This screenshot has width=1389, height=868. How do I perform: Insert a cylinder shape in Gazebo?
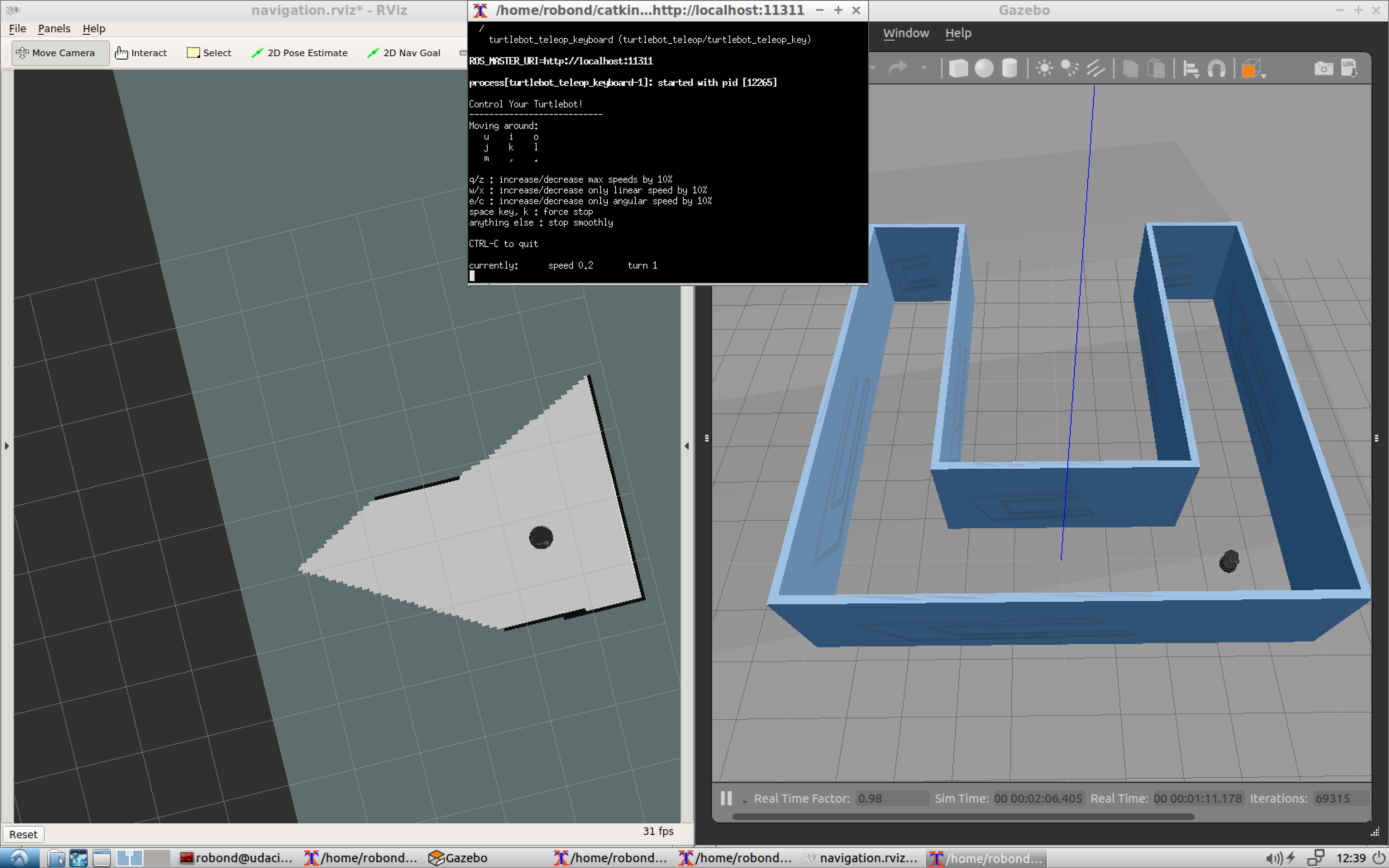click(1010, 68)
